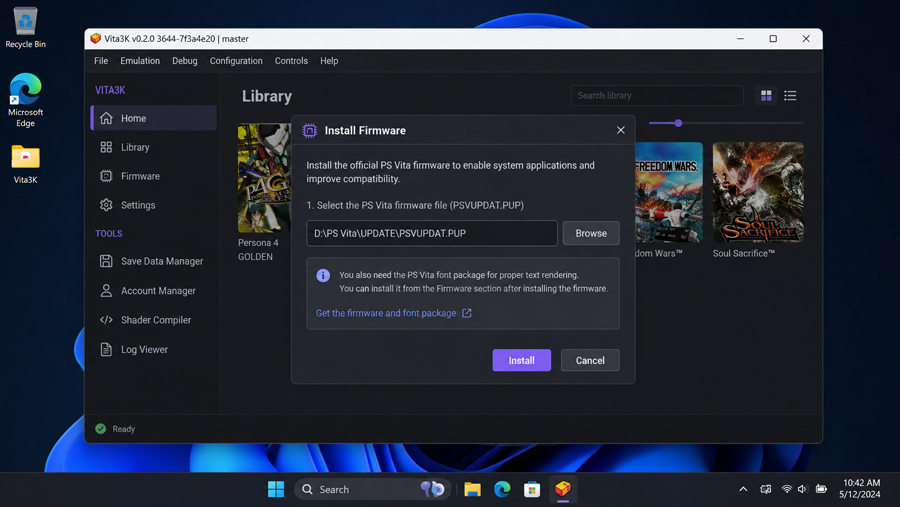Viewport: 900px width, 507px height.
Task: Click the Library grid icon in sidebar
Action: (x=106, y=147)
